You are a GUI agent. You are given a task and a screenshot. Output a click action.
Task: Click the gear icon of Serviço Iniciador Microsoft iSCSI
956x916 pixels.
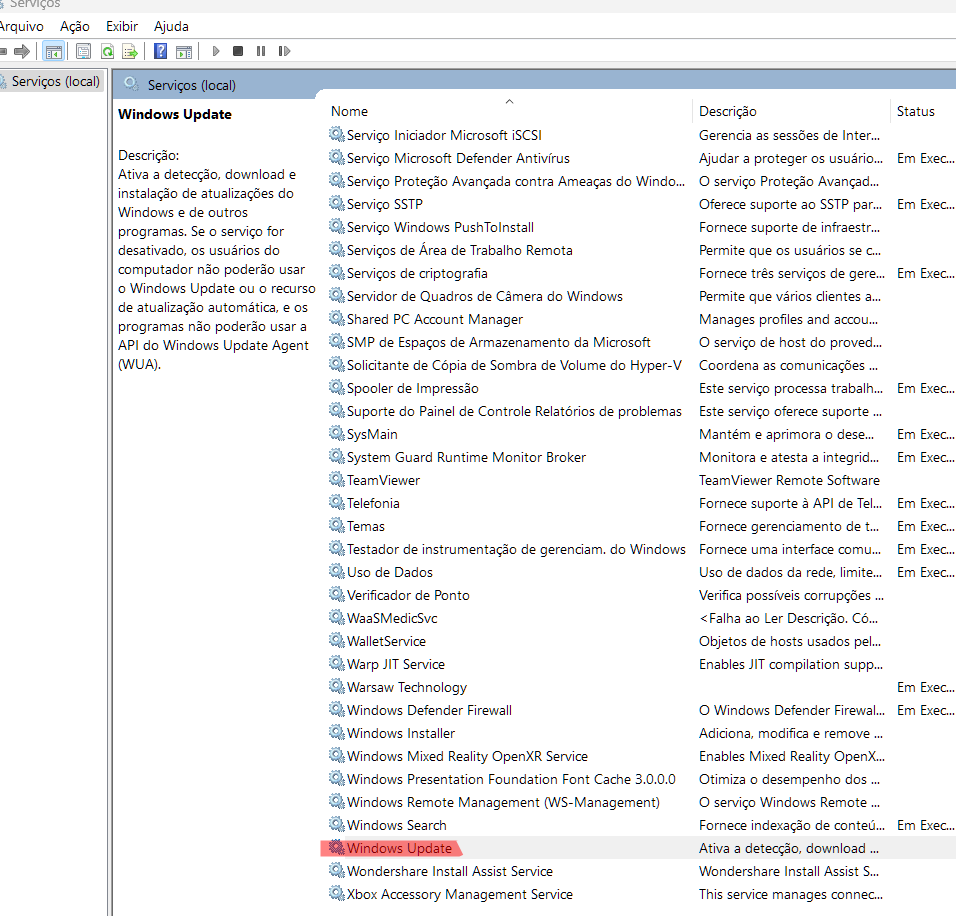337,134
